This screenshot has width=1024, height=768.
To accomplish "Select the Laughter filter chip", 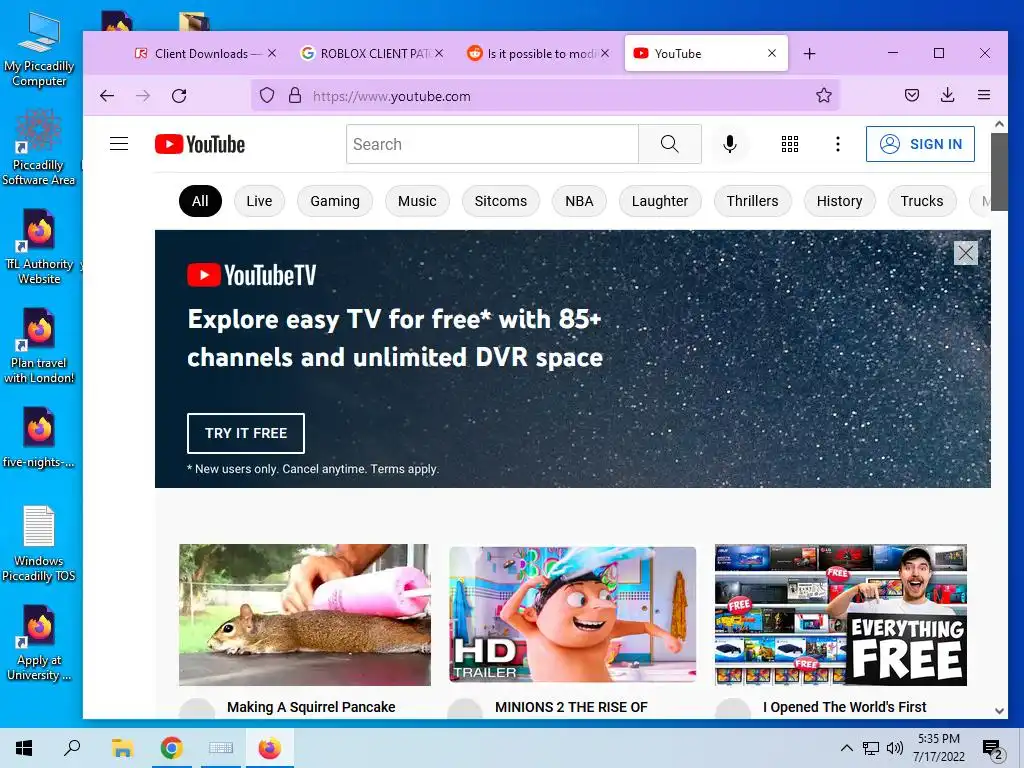I will [660, 201].
